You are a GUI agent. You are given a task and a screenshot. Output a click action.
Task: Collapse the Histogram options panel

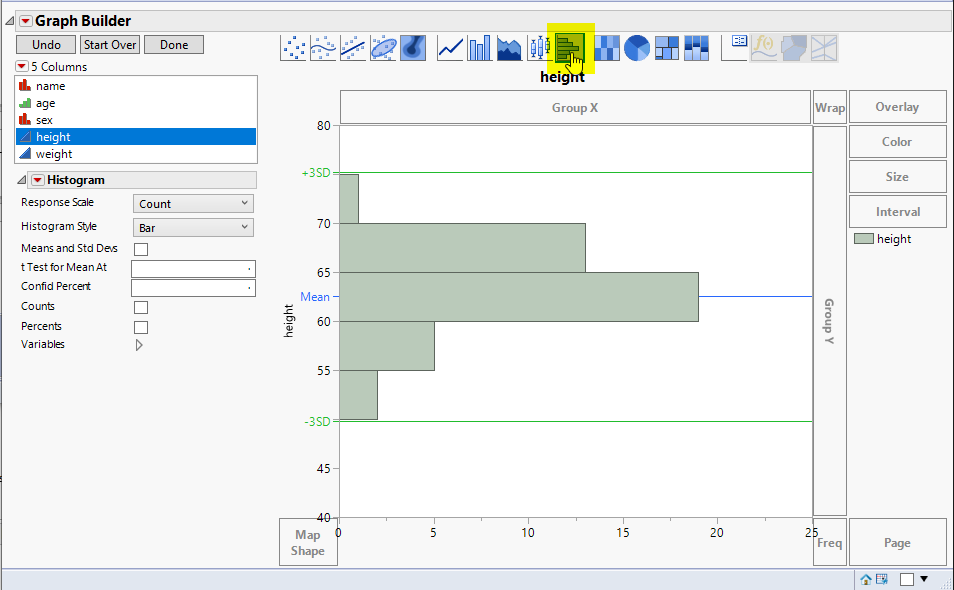[21, 180]
